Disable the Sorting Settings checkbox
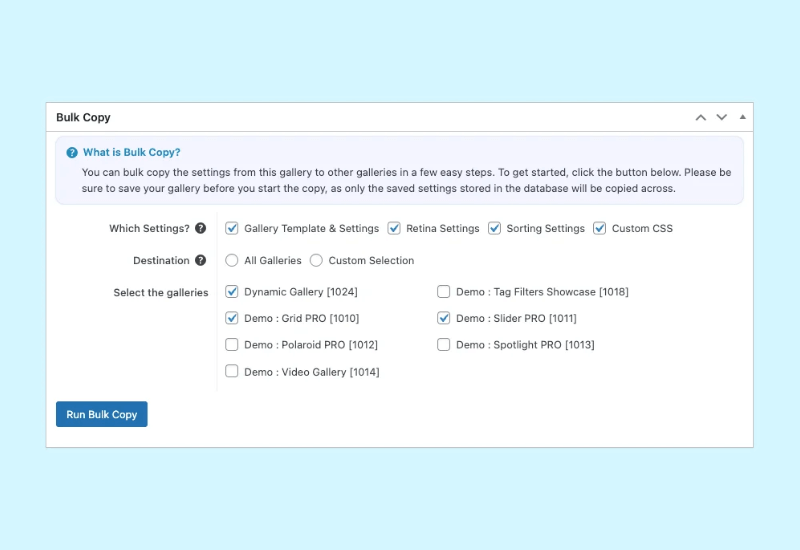 point(494,228)
